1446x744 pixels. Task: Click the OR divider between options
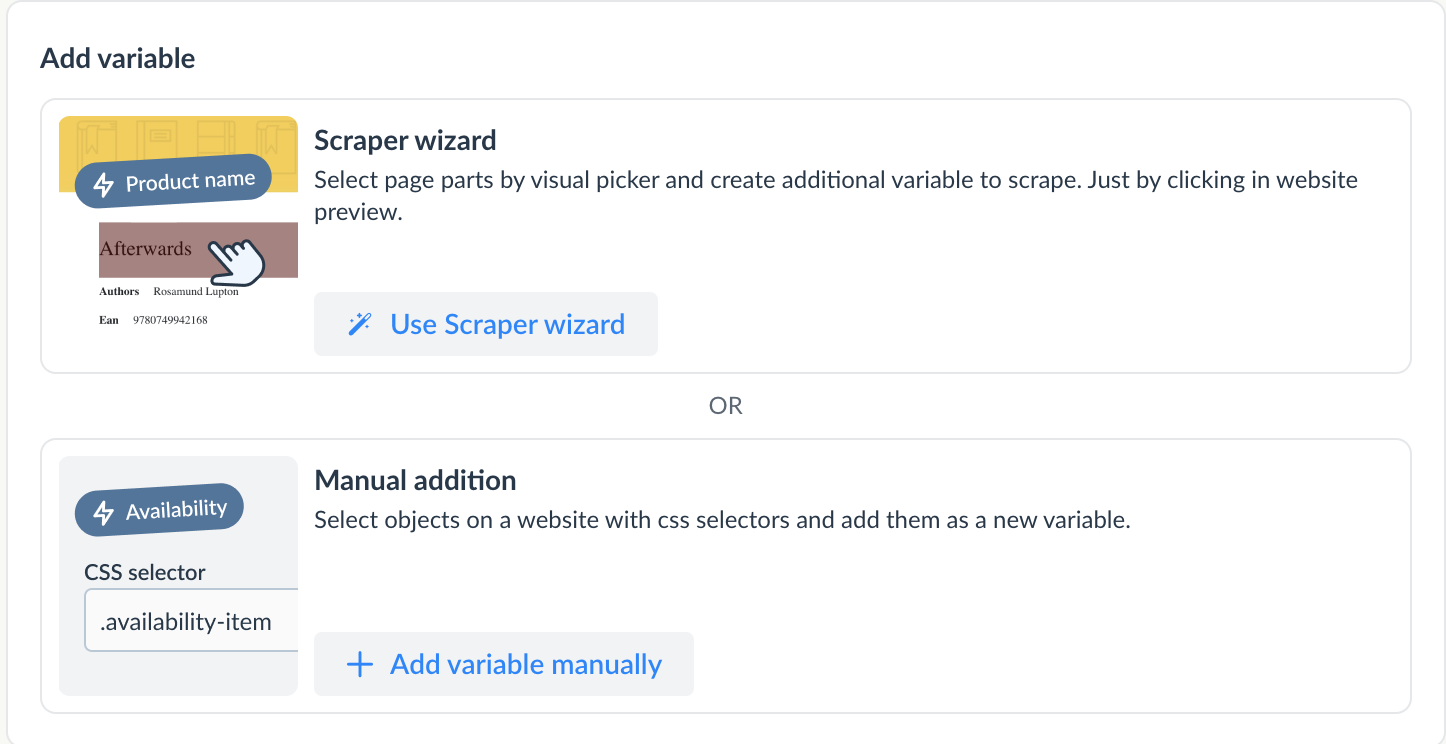click(725, 406)
